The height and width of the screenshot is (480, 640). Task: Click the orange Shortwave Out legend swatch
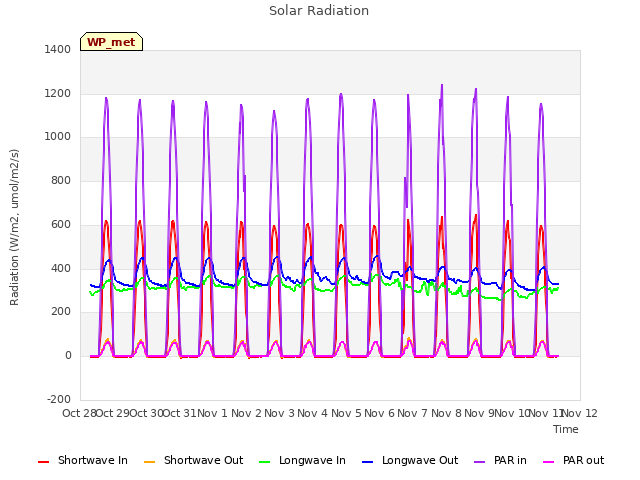149,462
